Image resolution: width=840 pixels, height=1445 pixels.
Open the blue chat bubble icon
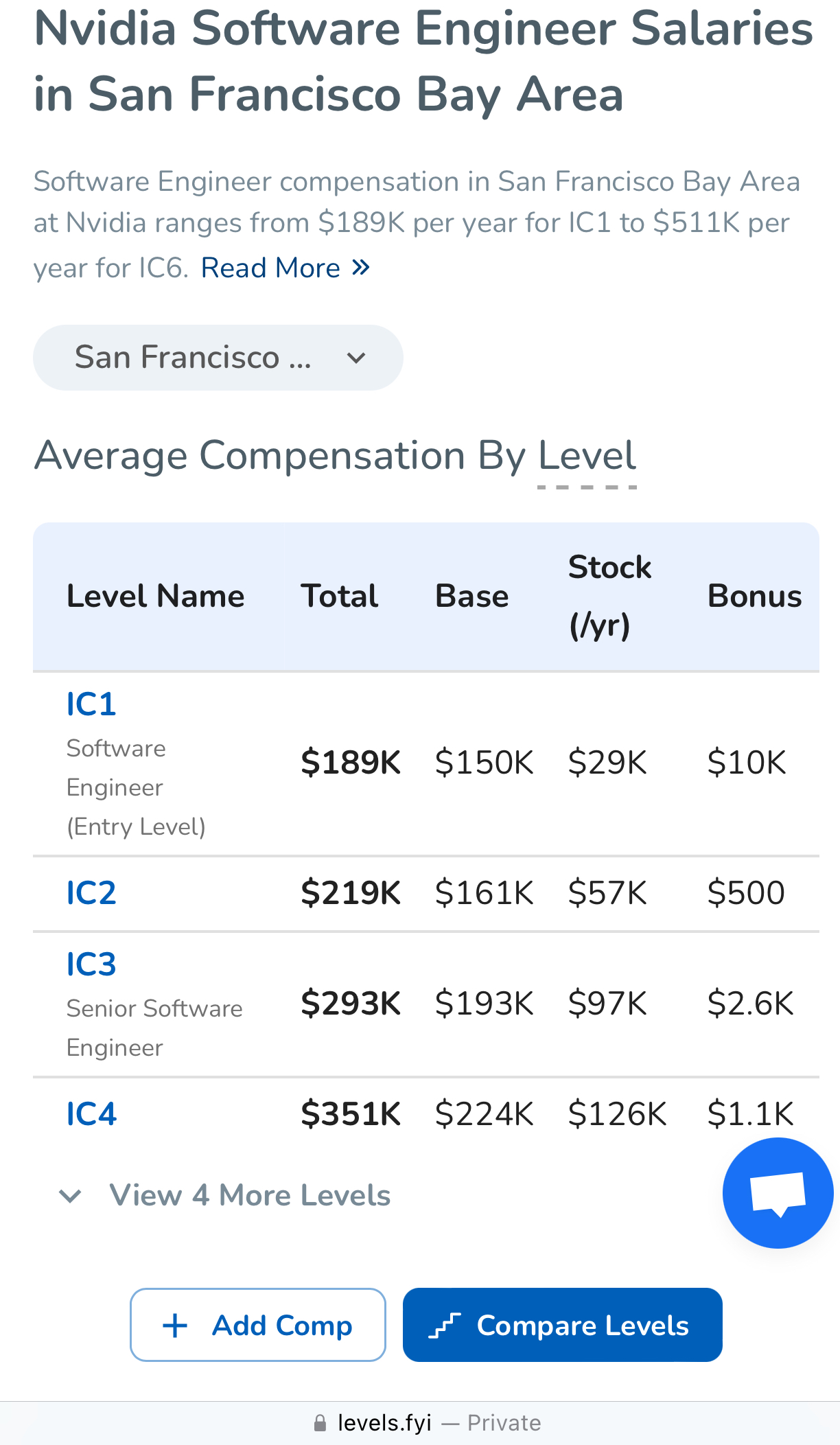tap(778, 1193)
